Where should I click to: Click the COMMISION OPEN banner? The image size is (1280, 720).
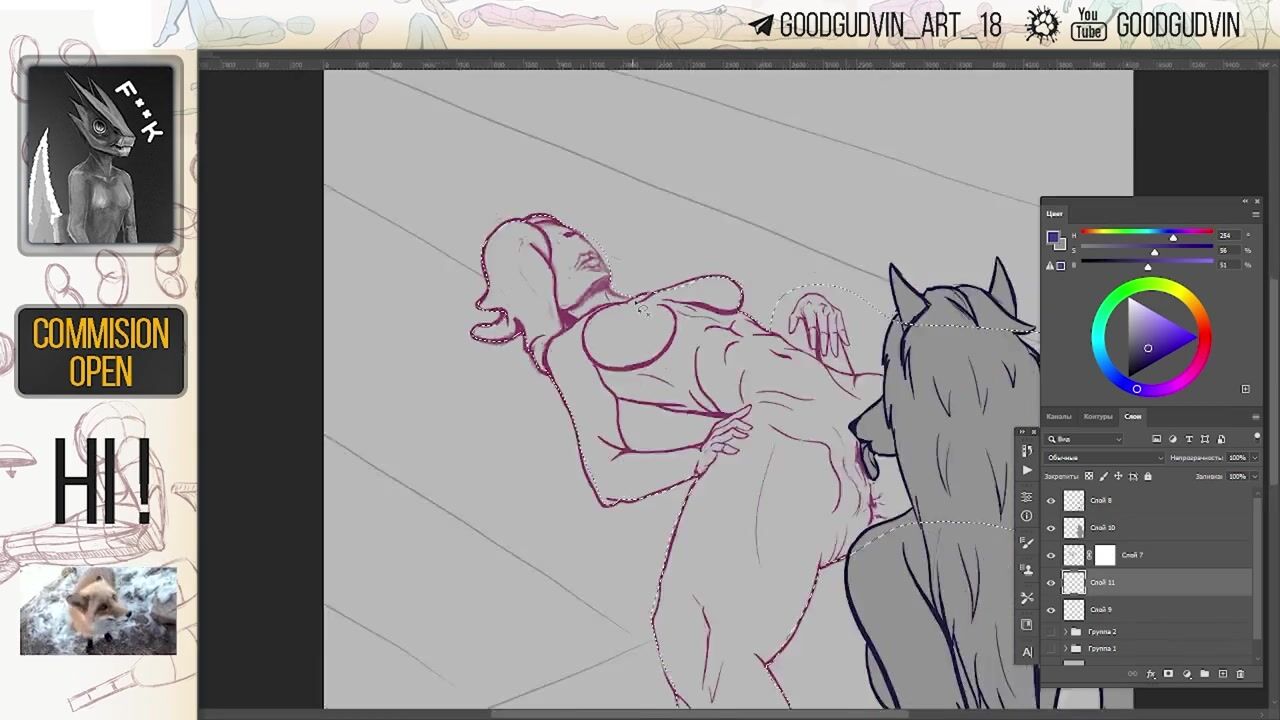click(x=101, y=352)
